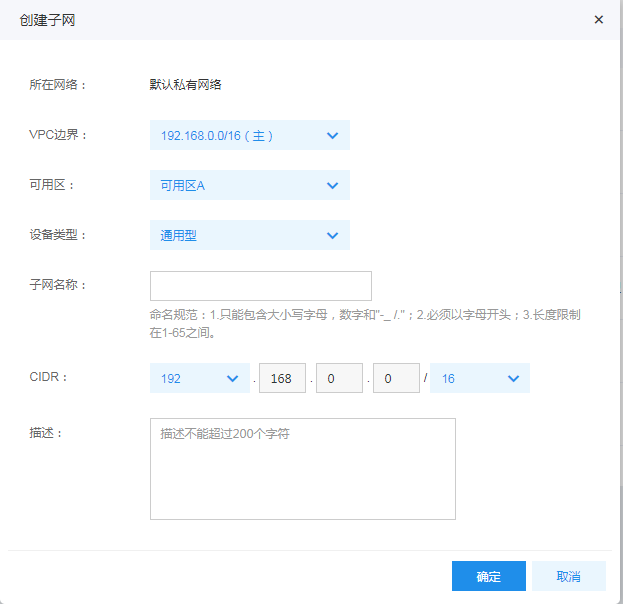Click the CIDR fourth octet field

tap(396, 378)
